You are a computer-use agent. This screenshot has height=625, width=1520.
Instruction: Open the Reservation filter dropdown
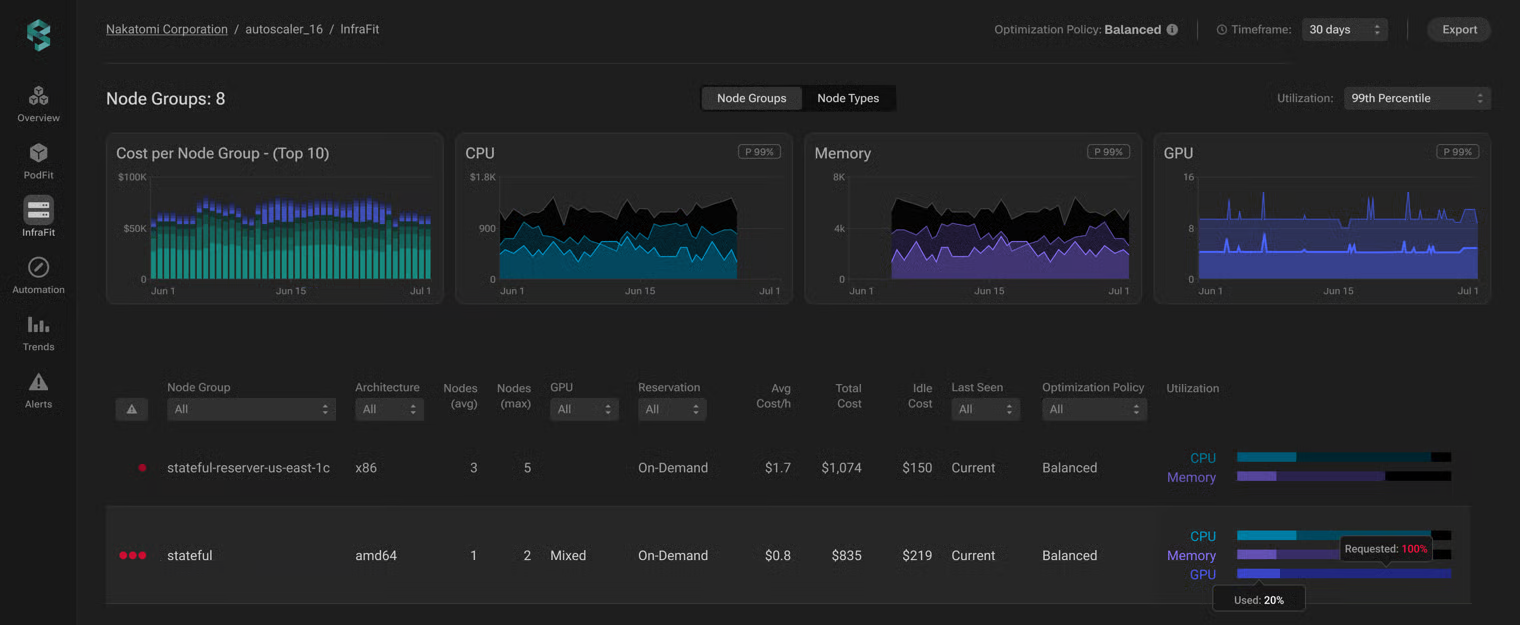[672, 409]
